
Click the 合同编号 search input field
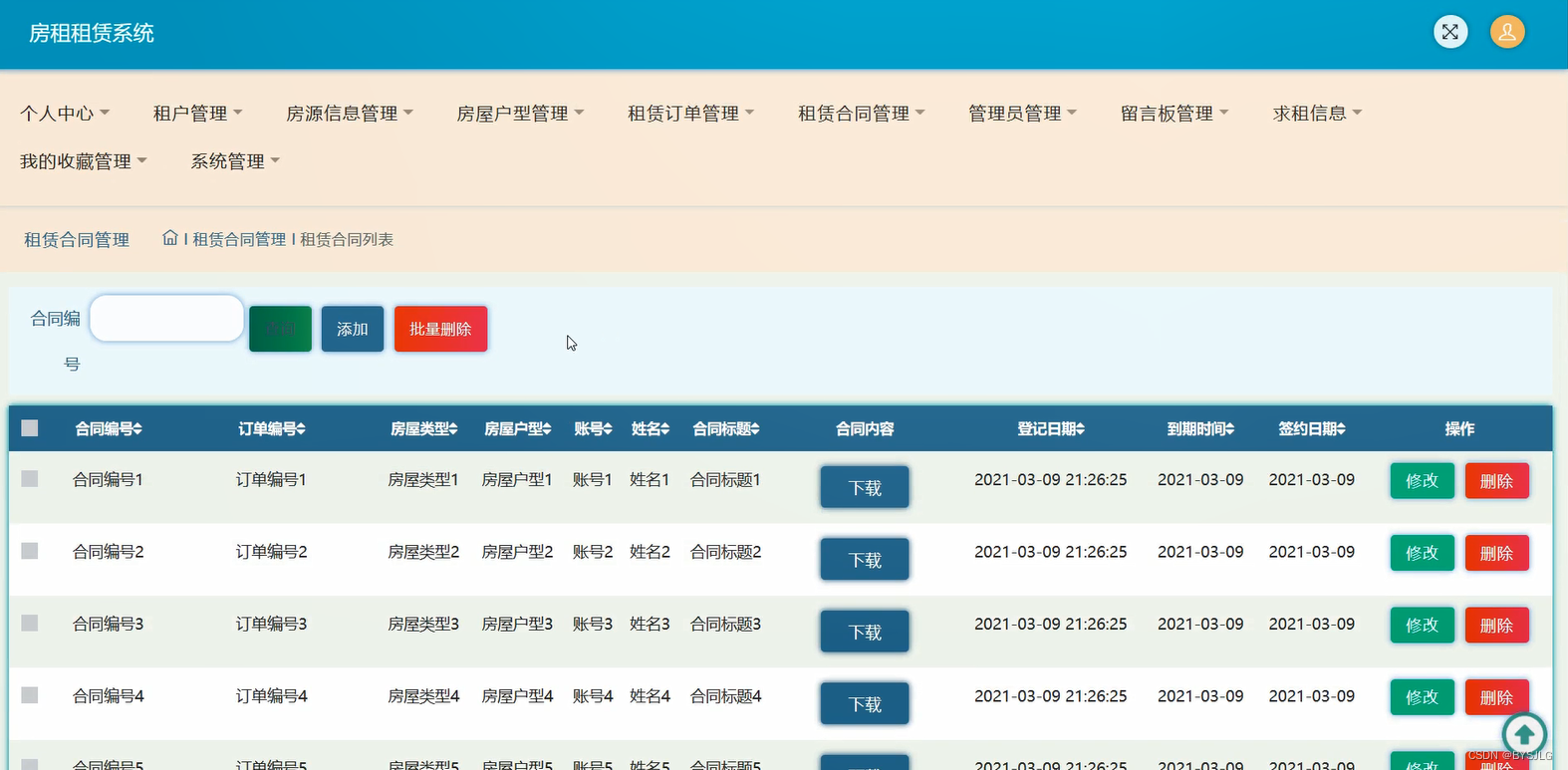pos(166,318)
